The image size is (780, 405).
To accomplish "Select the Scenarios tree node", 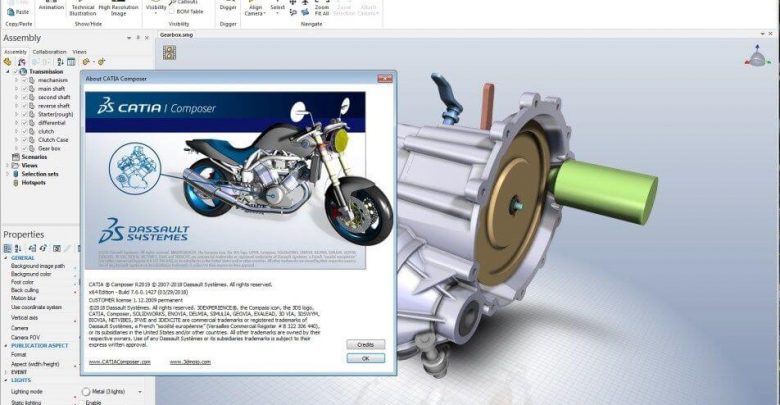I will click(x=34, y=157).
